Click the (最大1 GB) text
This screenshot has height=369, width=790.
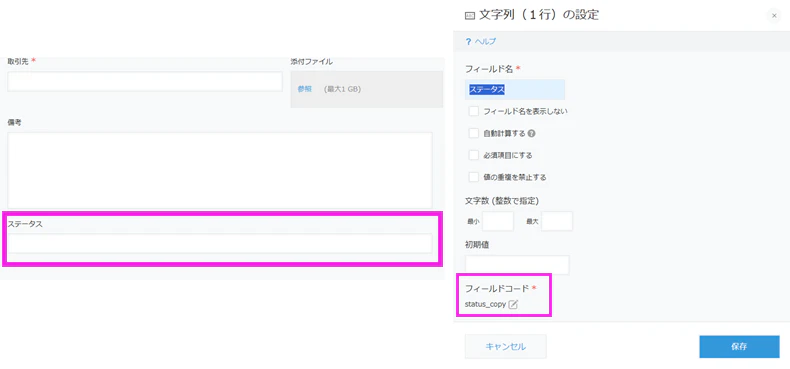(x=343, y=89)
